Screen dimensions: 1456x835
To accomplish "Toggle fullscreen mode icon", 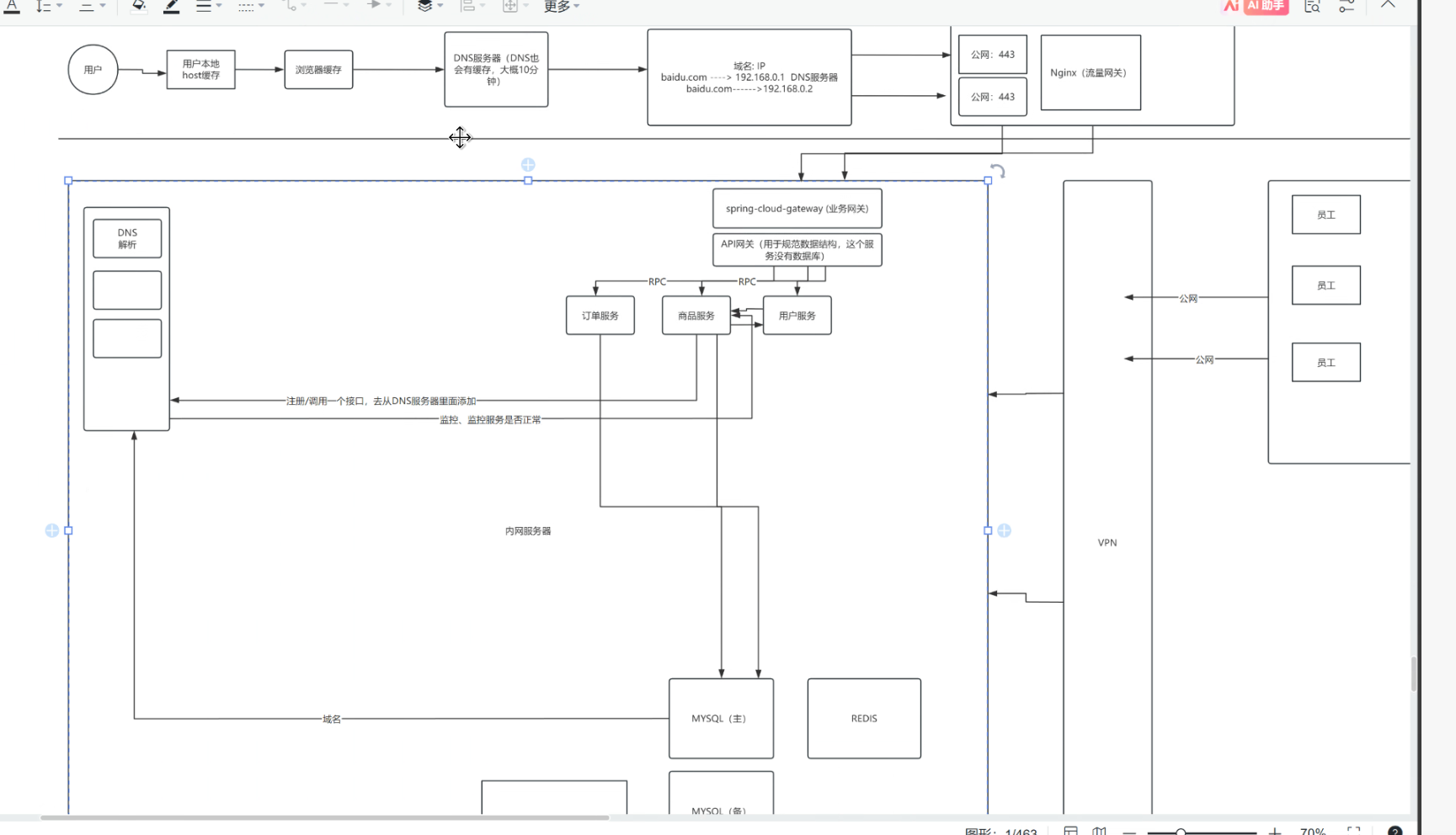I will 1354,831.
